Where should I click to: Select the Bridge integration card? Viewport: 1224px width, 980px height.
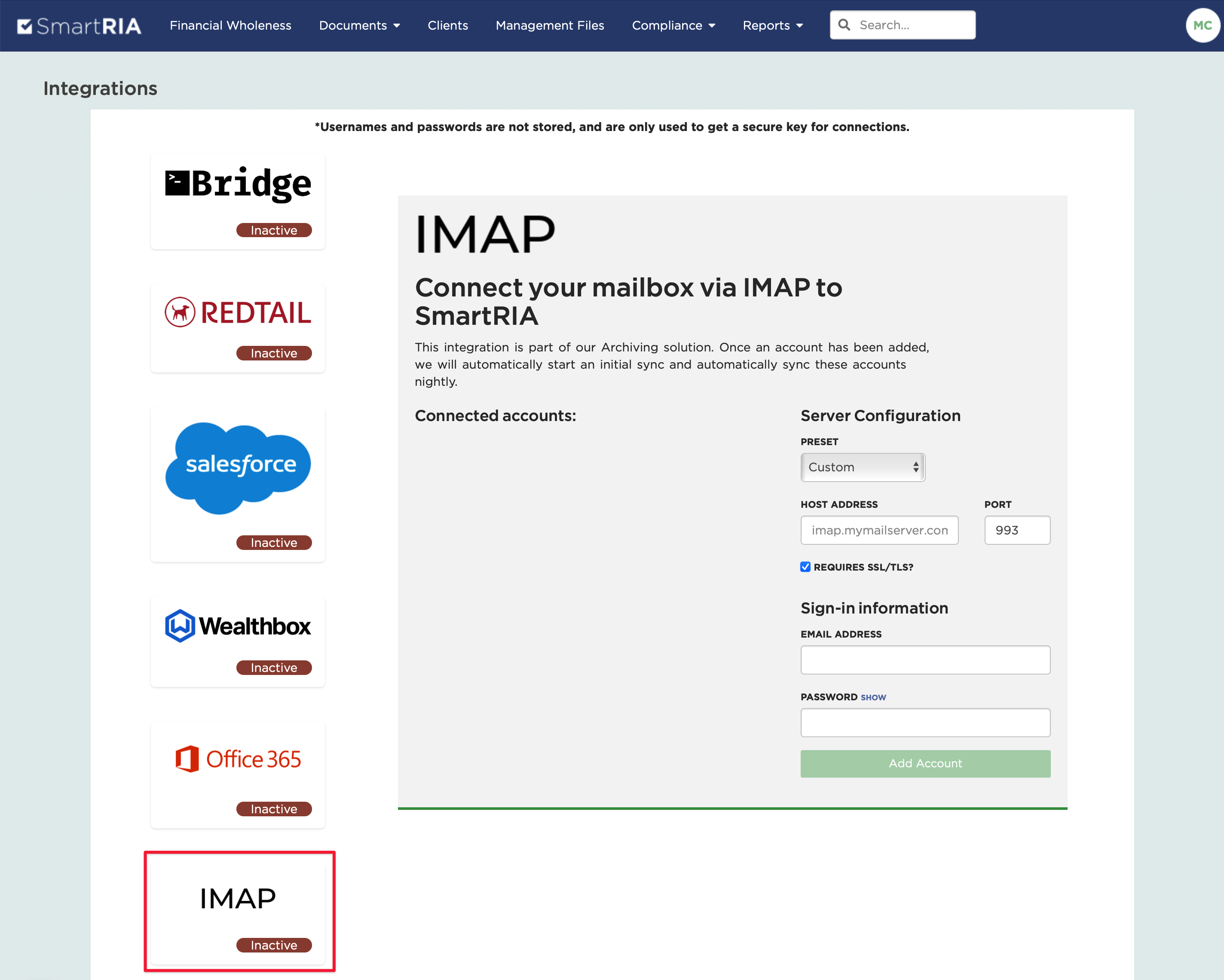click(x=237, y=200)
